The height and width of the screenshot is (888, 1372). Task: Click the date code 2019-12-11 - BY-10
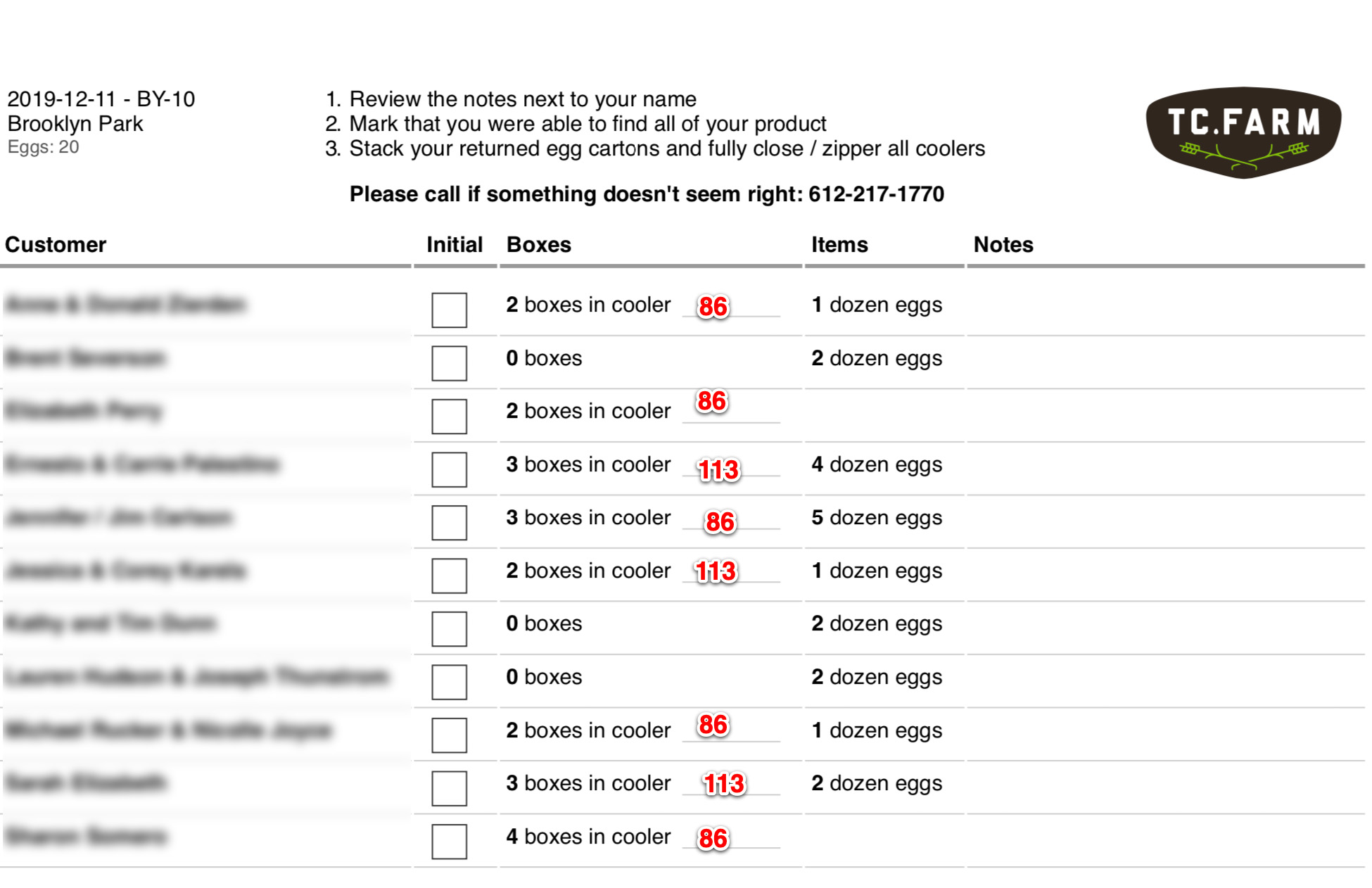coord(101,99)
